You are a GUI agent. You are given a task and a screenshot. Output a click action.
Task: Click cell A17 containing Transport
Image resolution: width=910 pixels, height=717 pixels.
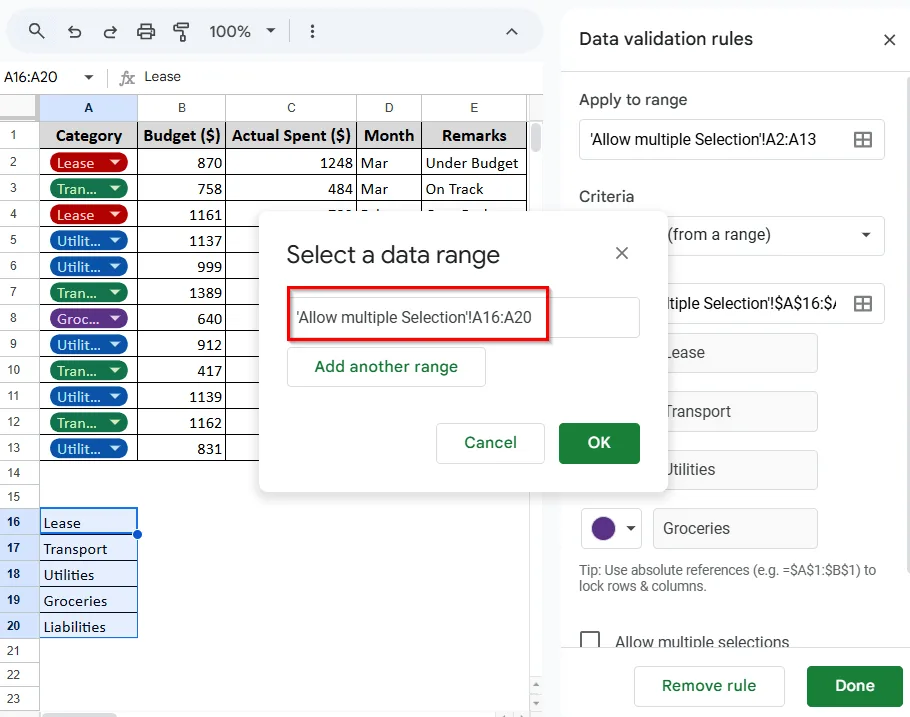[89, 549]
